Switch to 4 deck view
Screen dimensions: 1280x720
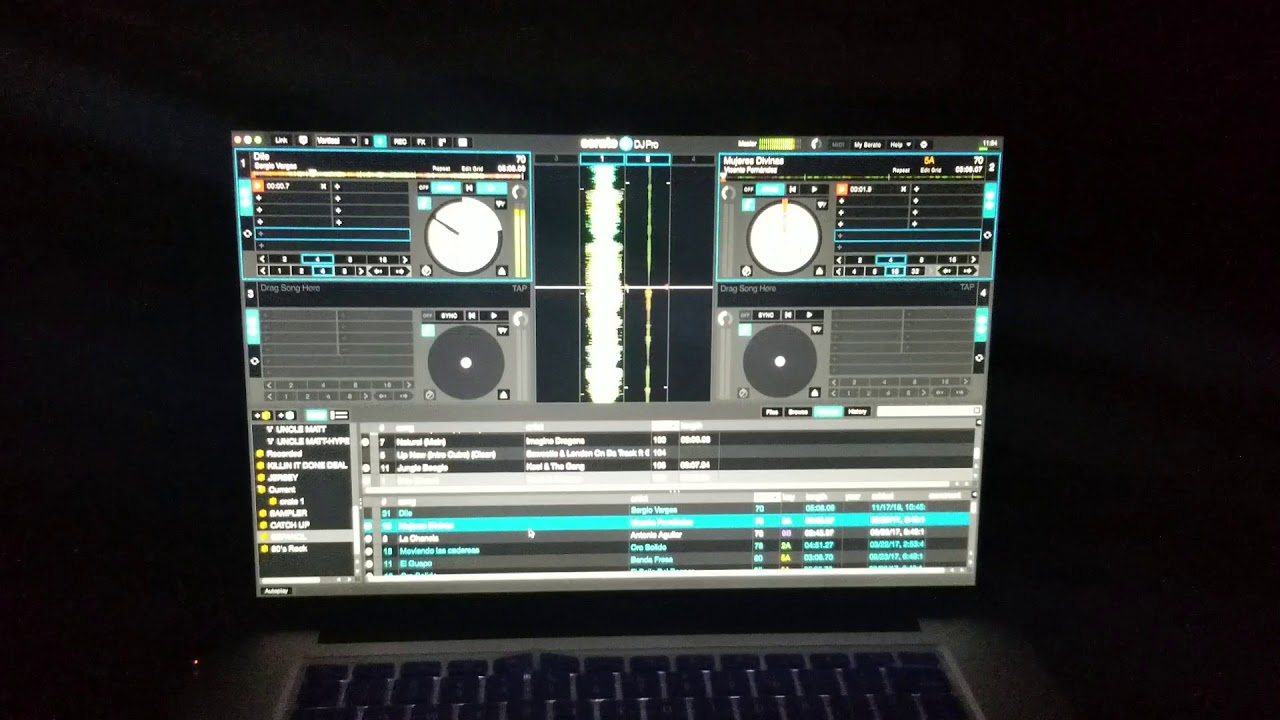[380, 142]
